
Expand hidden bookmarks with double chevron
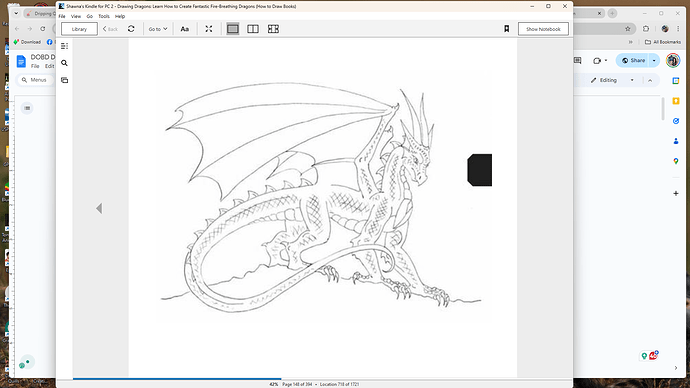pos(631,42)
